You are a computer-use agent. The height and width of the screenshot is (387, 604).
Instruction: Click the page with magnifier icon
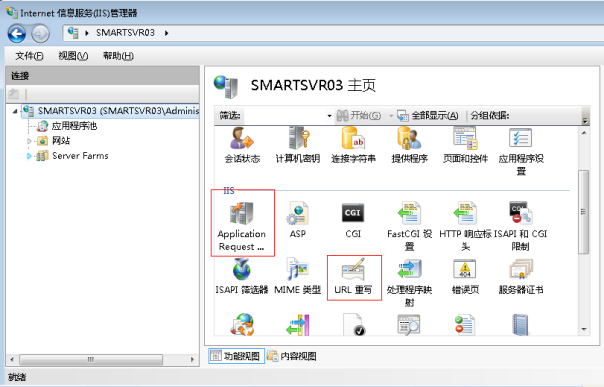click(x=409, y=325)
